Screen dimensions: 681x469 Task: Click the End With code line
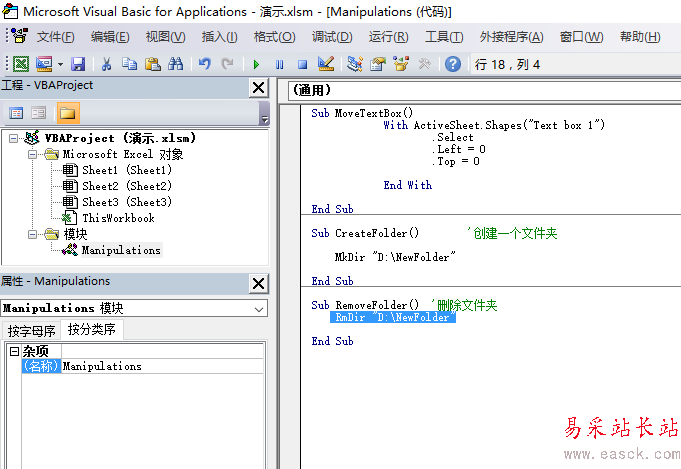pos(407,185)
